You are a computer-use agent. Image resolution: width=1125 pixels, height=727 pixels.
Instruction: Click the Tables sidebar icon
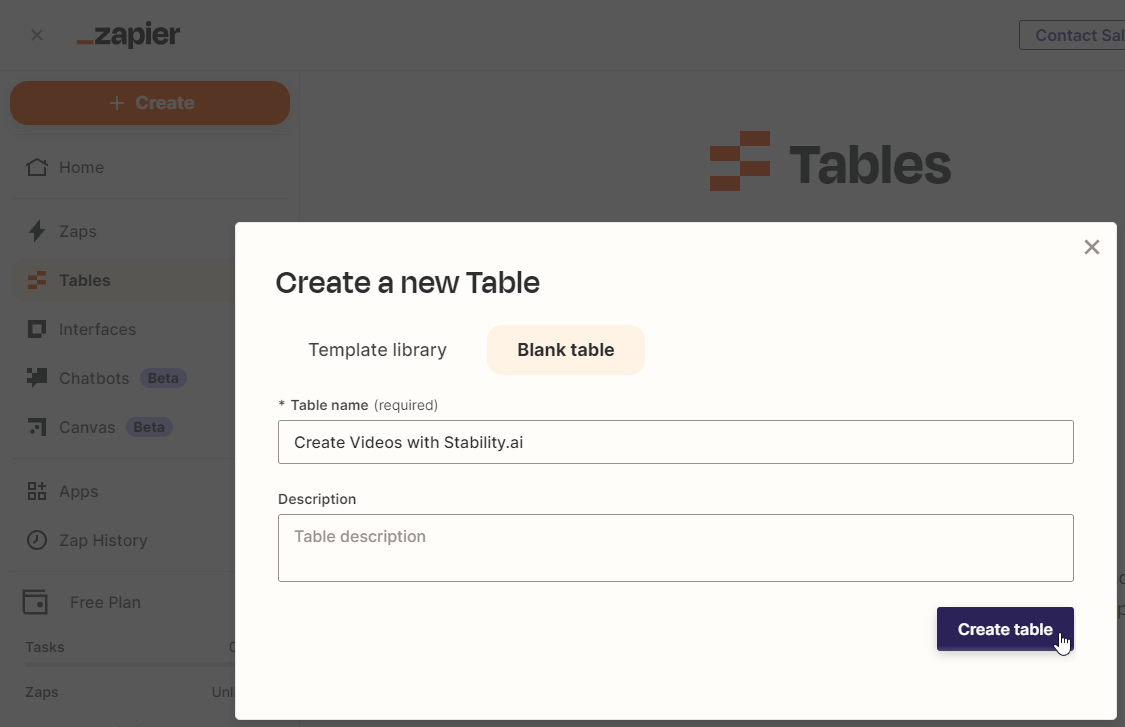coord(37,280)
